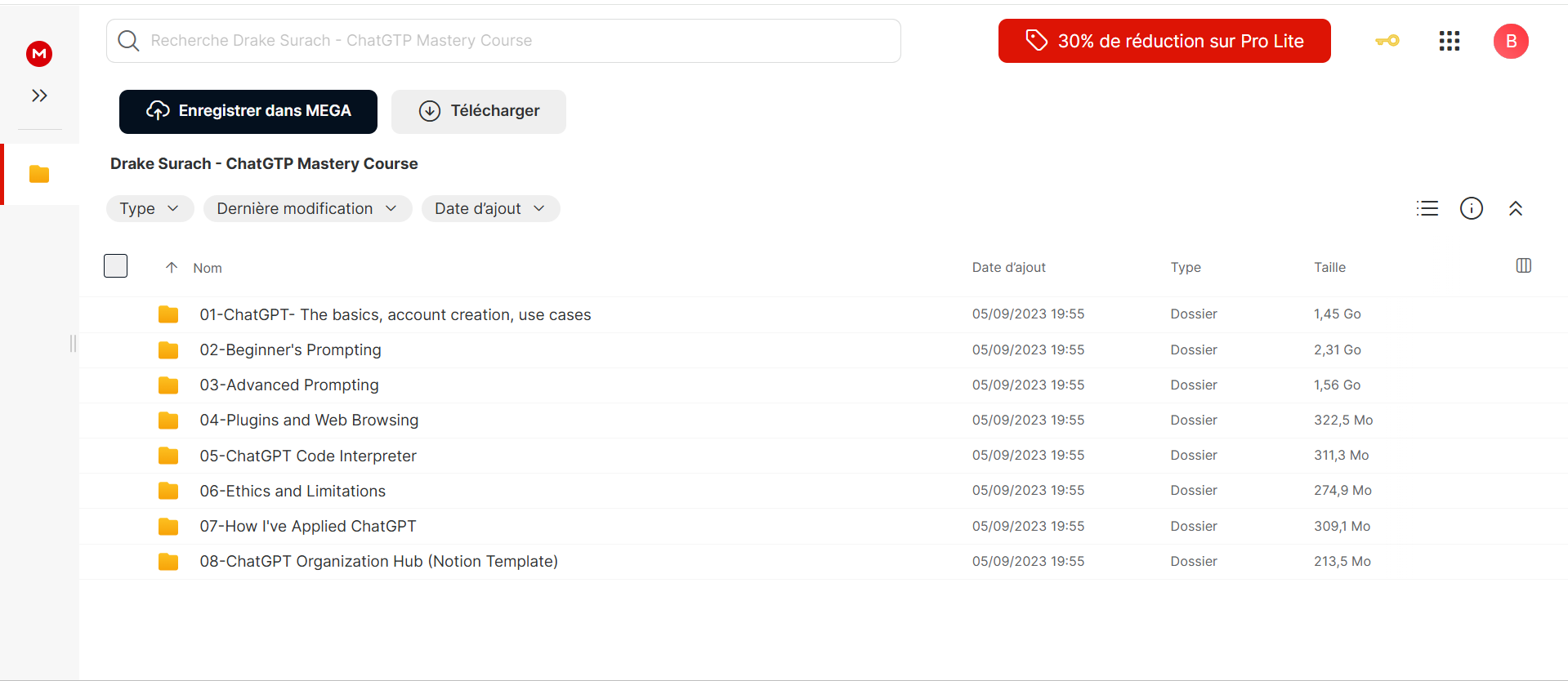
Task: Select the 213,5 Mo size cell
Action: (1342, 561)
